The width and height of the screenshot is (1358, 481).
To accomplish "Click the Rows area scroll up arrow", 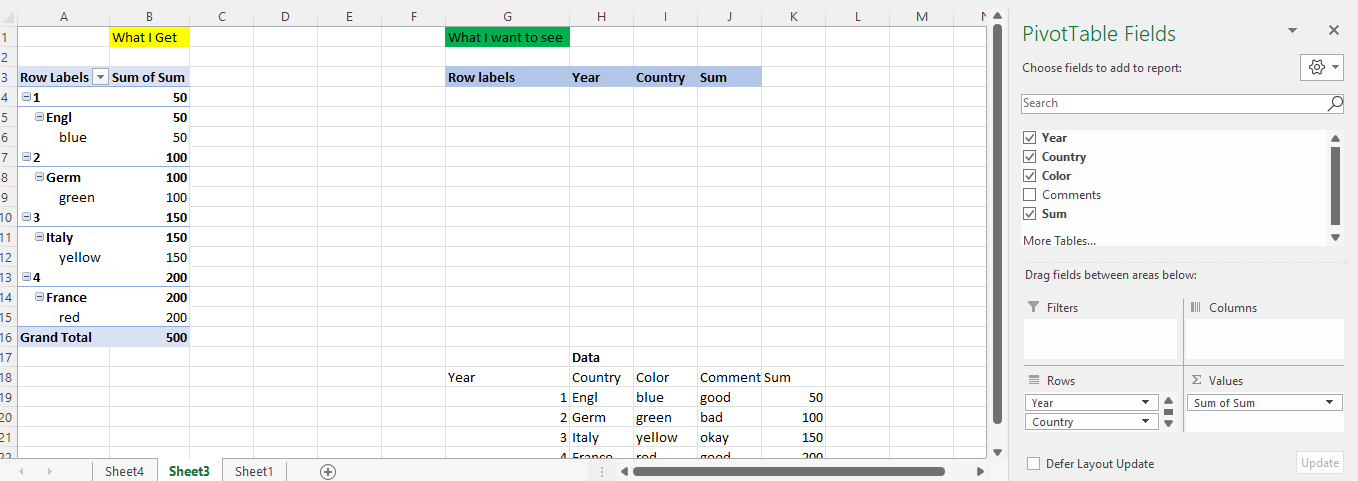I will (x=1168, y=400).
